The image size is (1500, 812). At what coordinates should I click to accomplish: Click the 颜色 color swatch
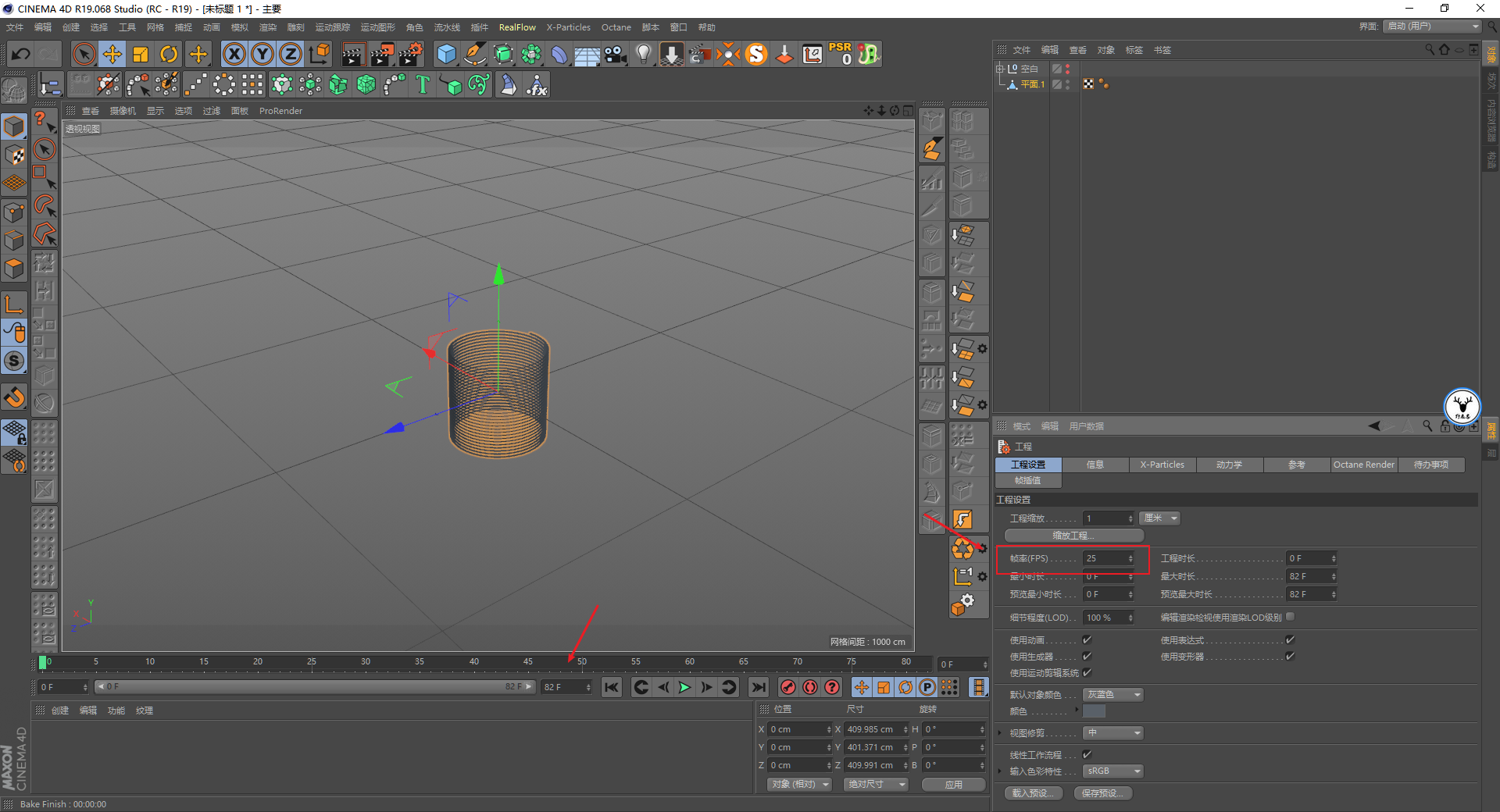[x=1094, y=711]
